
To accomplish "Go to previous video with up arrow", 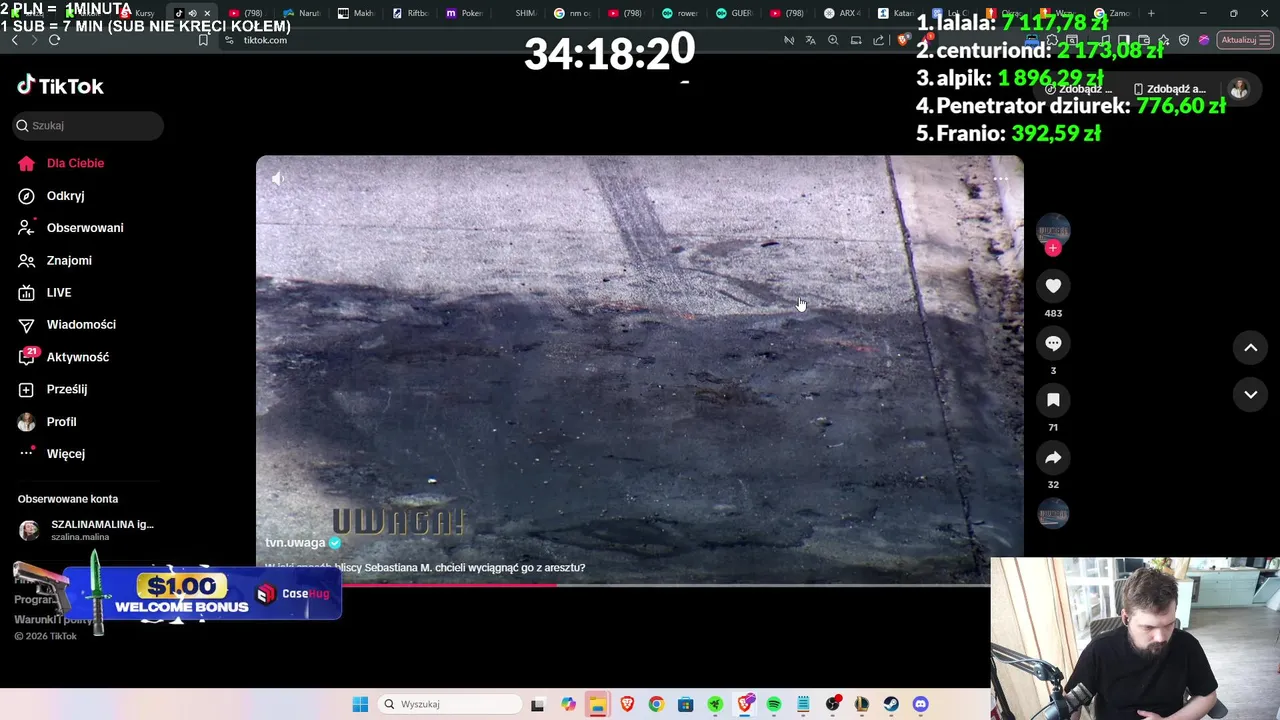I will point(1250,348).
